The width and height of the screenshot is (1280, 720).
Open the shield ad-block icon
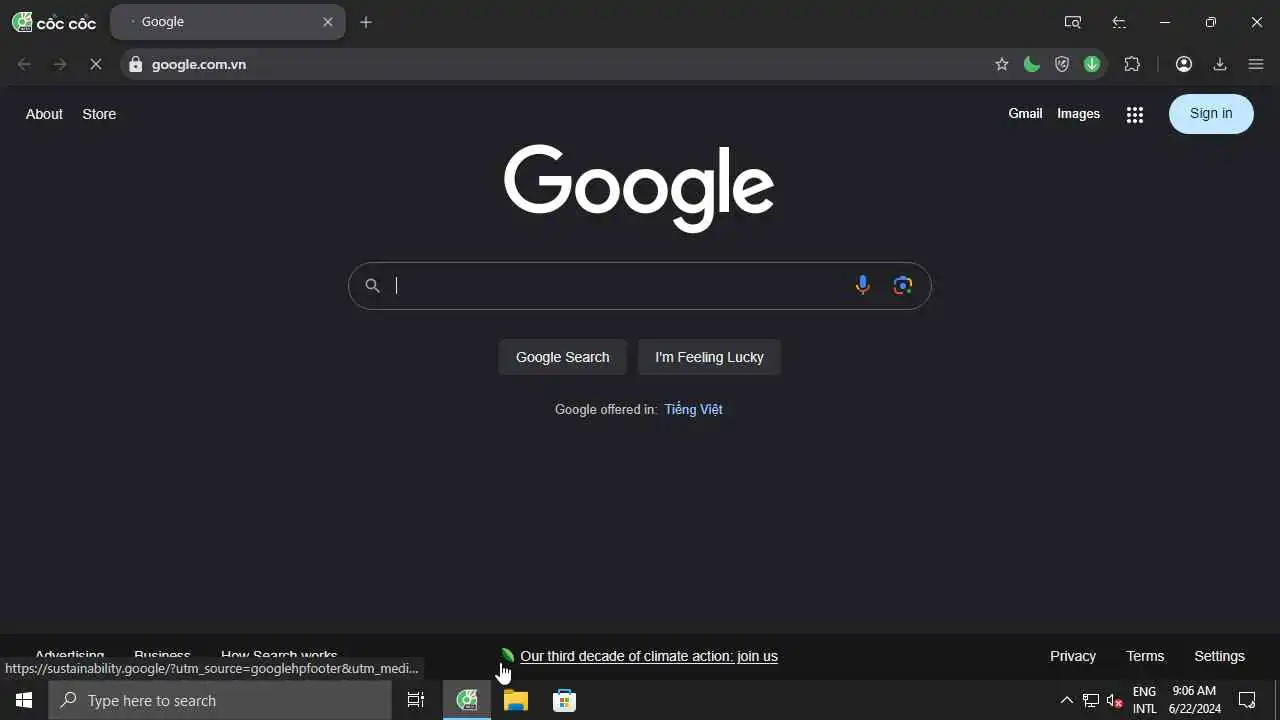tap(1062, 64)
